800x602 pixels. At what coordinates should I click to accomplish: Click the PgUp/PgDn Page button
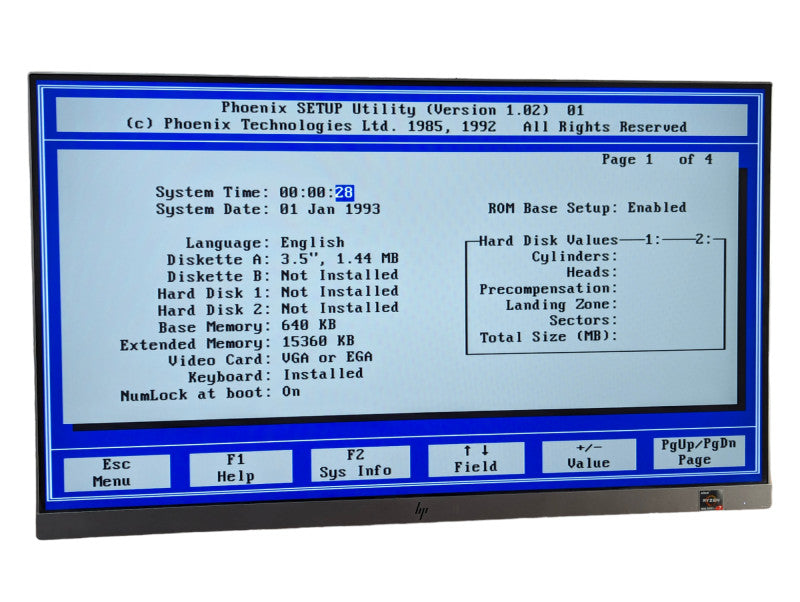click(698, 452)
